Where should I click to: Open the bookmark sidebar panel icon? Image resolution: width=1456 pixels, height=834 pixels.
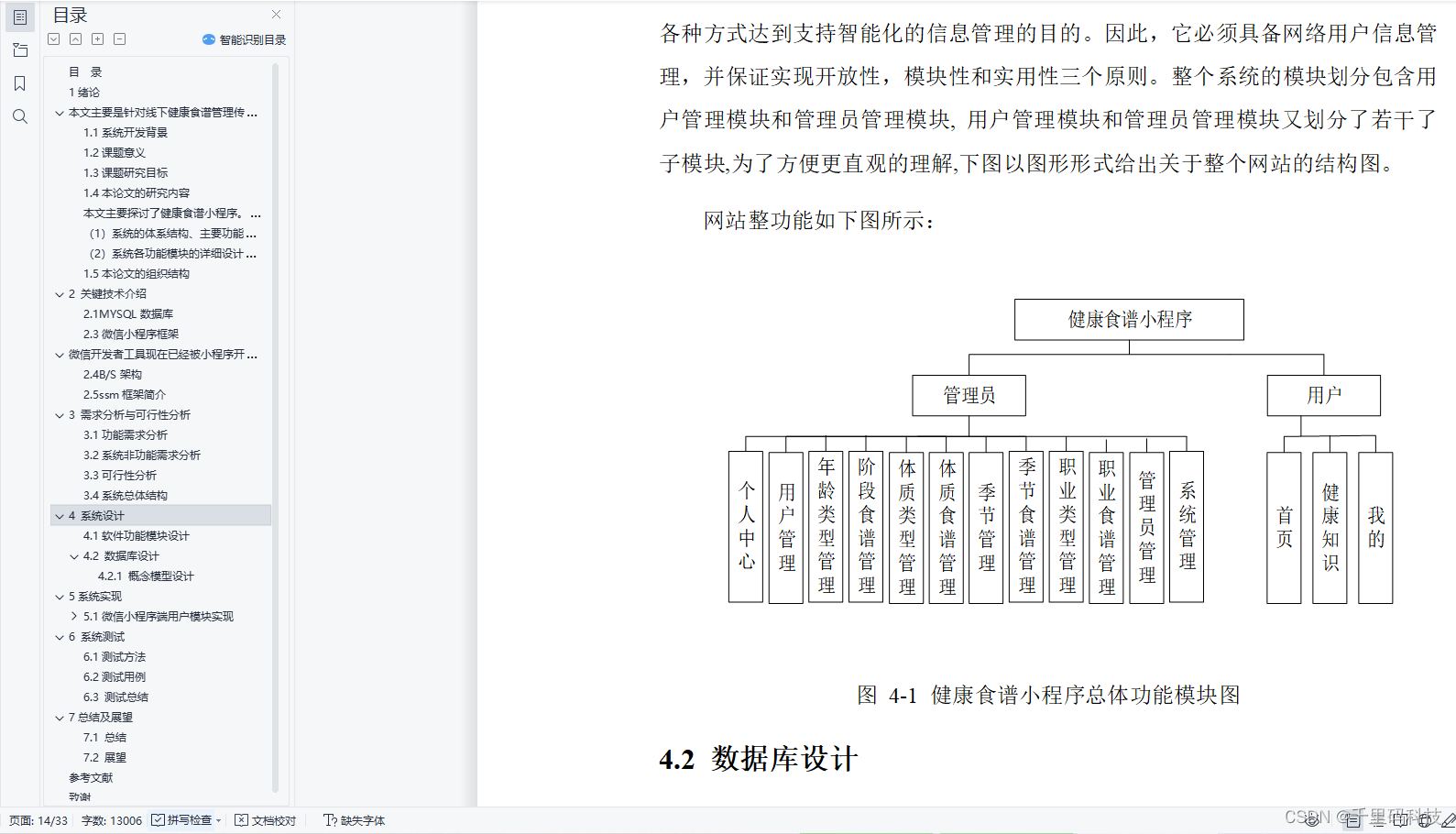(x=20, y=83)
